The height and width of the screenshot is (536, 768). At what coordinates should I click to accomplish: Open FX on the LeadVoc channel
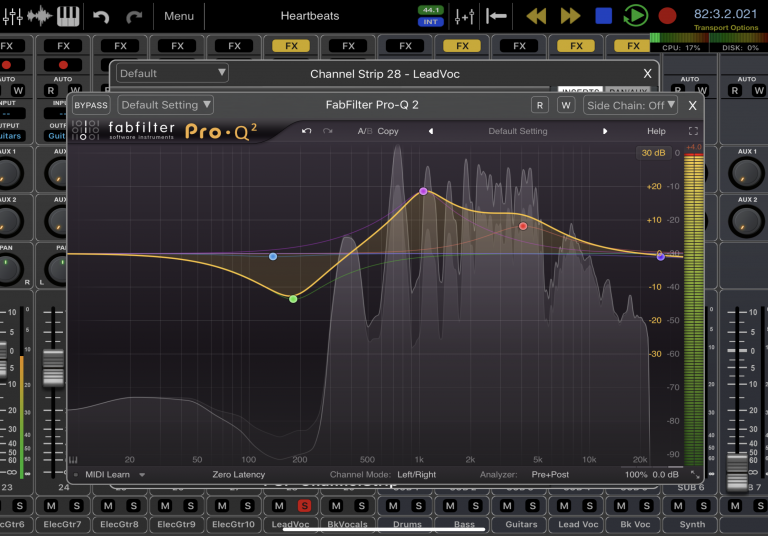[291, 46]
